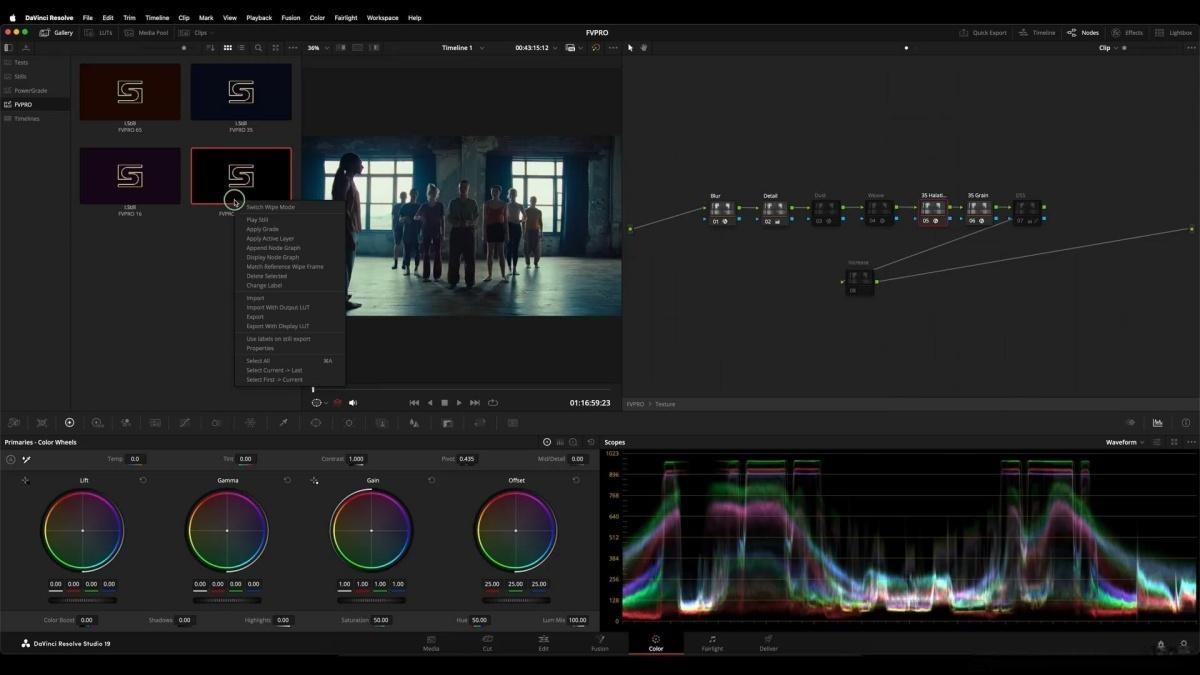Open the Curves palette icon

(184, 423)
